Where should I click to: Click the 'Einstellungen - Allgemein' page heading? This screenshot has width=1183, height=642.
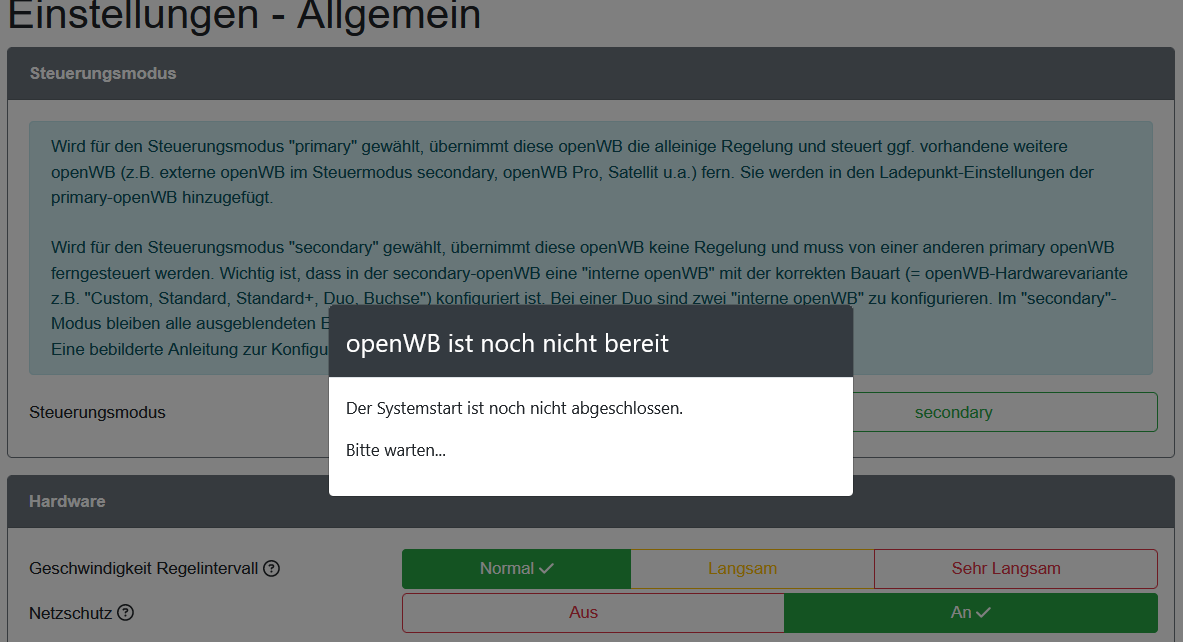244,15
